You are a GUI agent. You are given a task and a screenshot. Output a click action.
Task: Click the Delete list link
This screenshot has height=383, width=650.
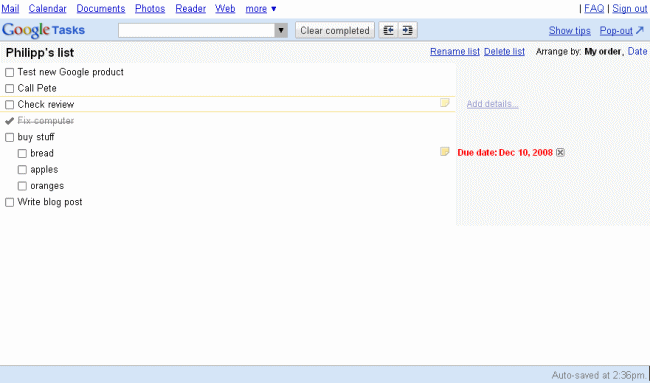coord(504,51)
